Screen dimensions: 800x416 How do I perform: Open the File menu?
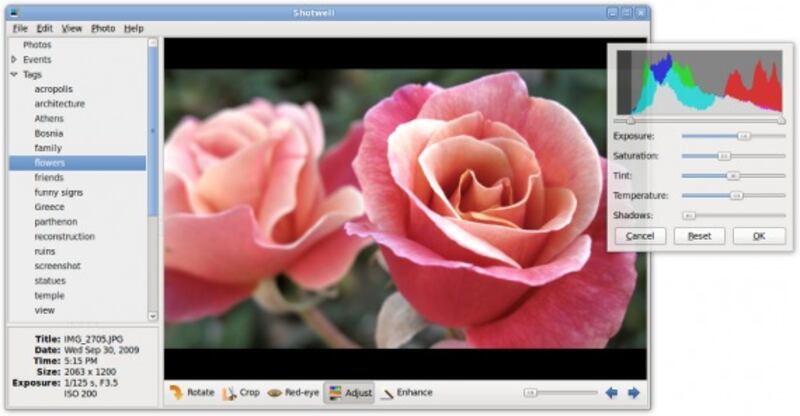coord(20,28)
